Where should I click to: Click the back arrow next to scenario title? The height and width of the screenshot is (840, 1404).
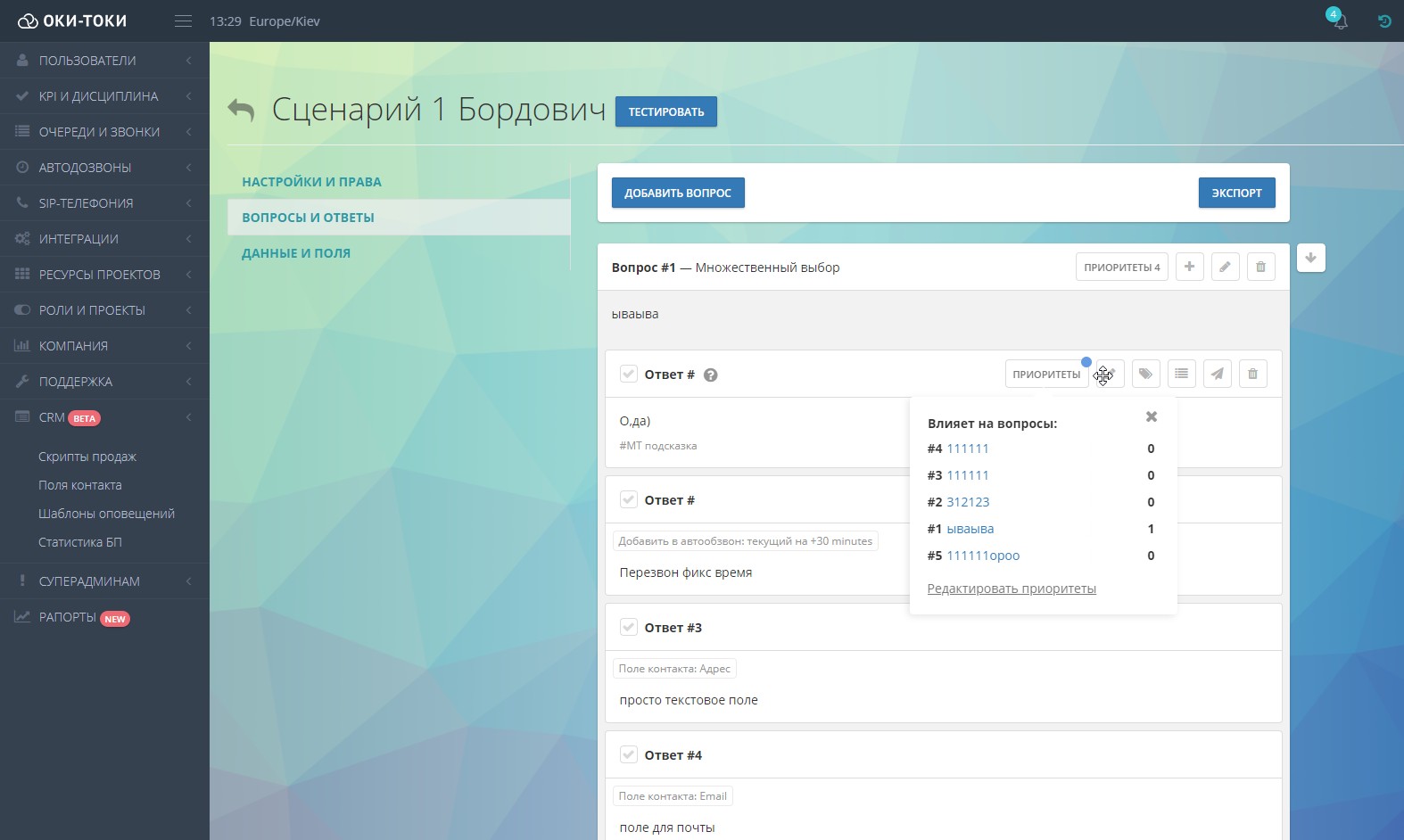[241, 110]
